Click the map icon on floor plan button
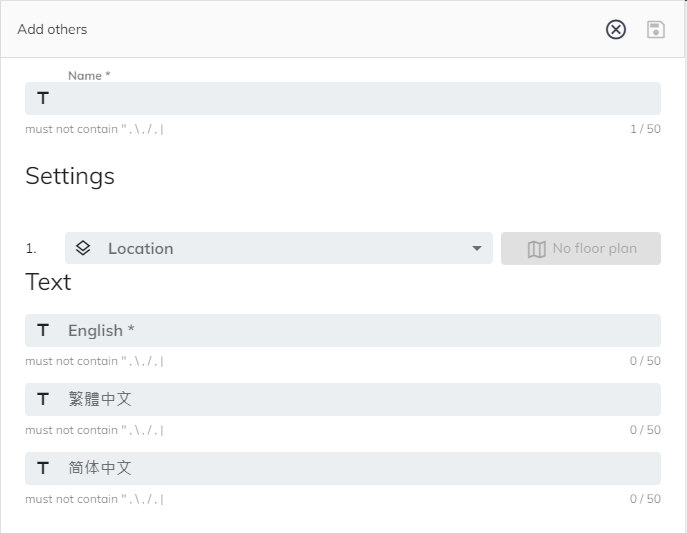The height and width of the screenshot is (533, 687). click(x=537, y=249)
